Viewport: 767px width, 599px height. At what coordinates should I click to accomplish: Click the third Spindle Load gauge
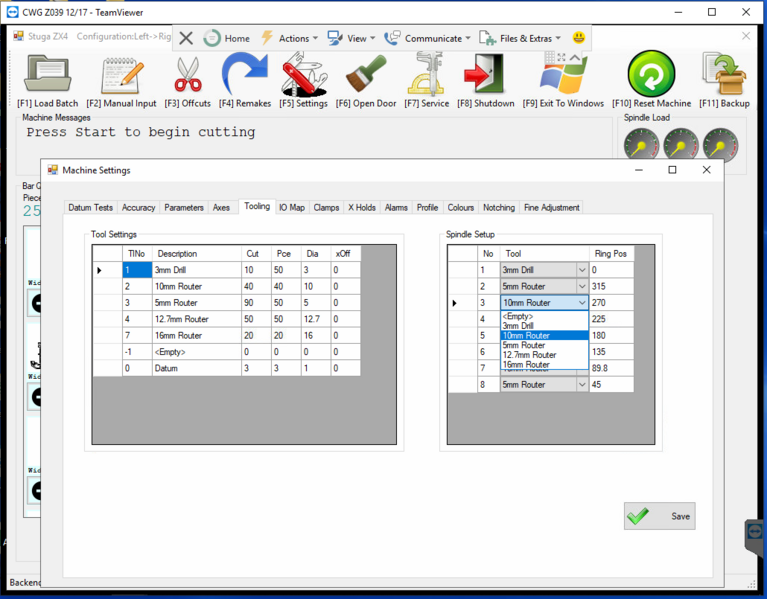pos(721,145)
